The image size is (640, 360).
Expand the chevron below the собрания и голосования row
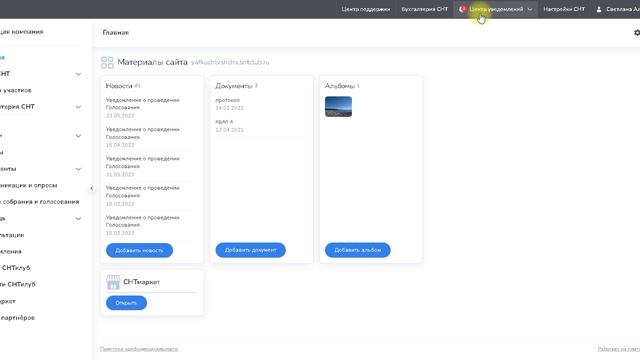click(x=78, y=219)
